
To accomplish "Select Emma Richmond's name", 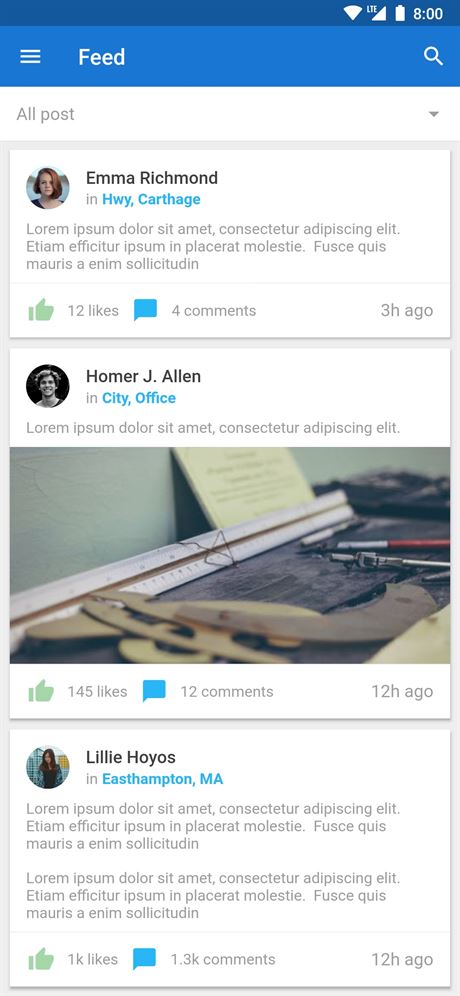I will coord(152,178).
